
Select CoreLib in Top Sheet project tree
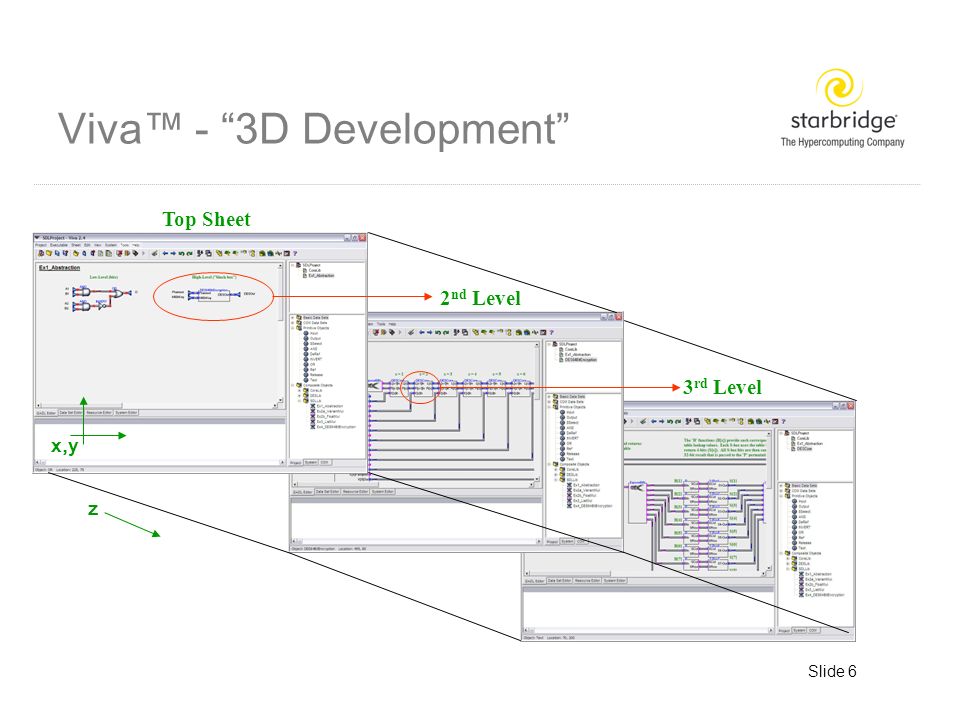pyautogui.click(x=312, y=270)
